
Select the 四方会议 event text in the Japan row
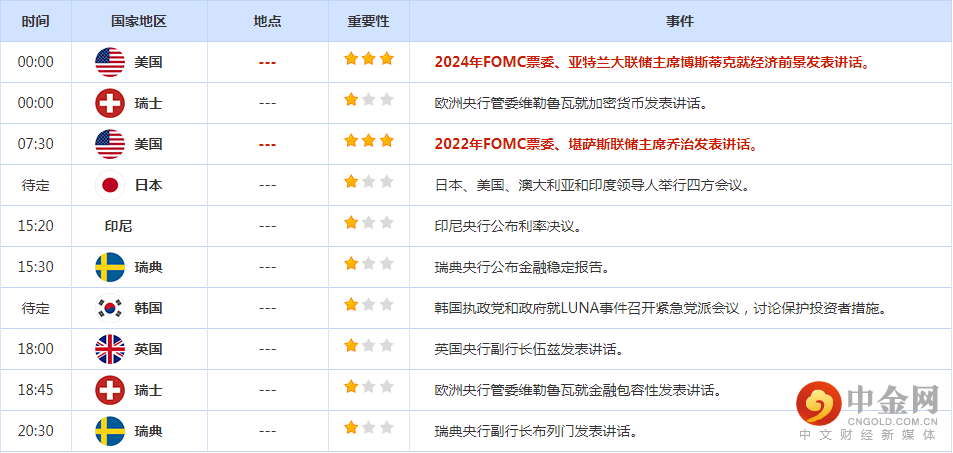(593, 185)
